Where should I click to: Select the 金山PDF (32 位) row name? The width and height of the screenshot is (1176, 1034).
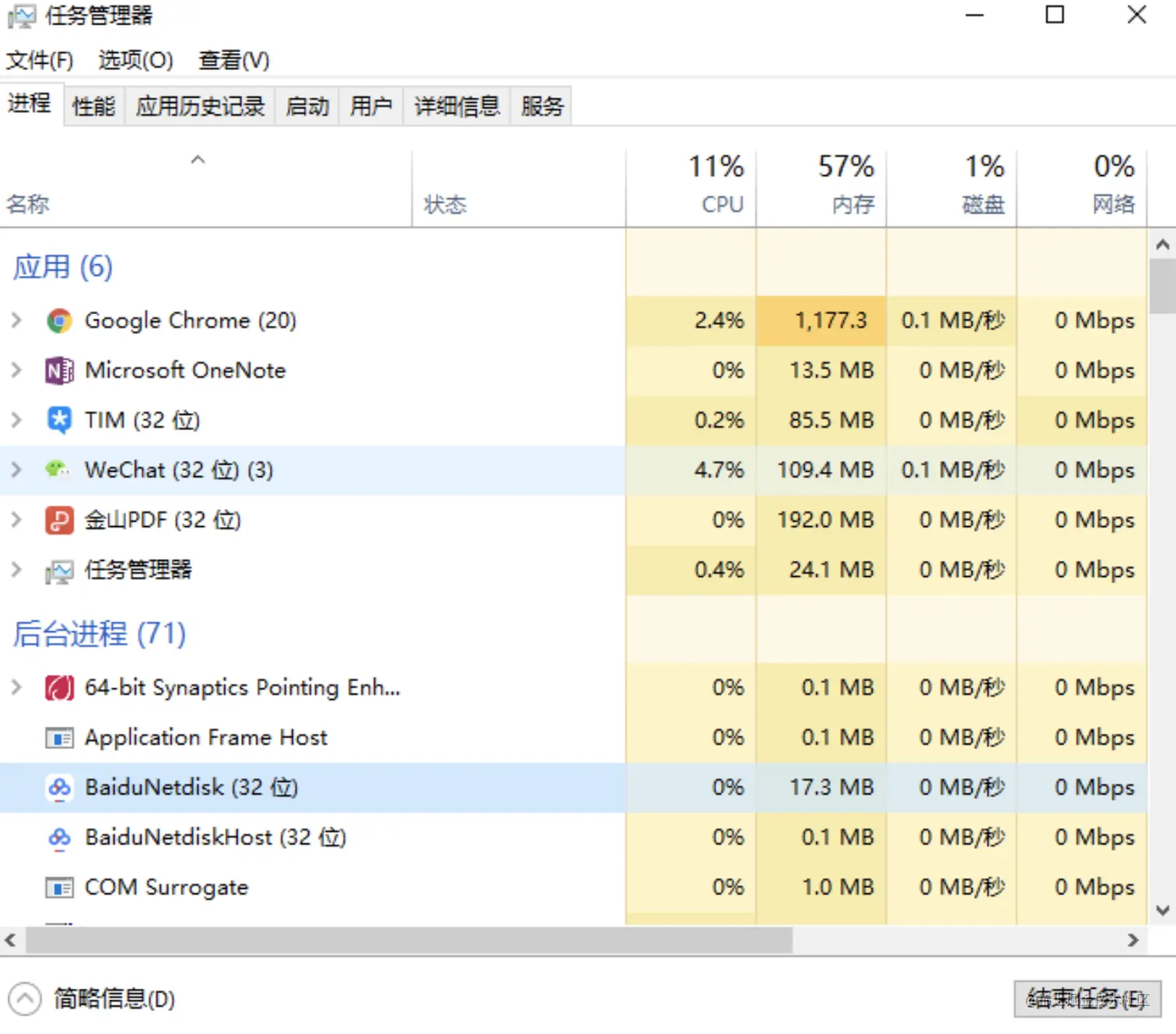[163, 519]
